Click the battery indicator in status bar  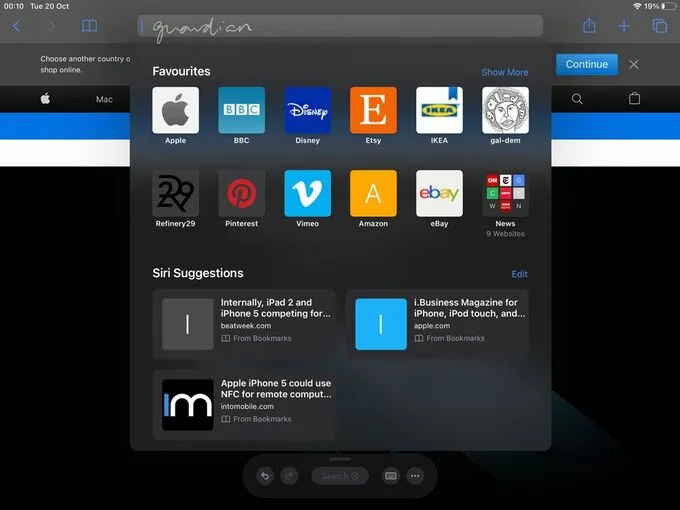tap(670, 7)
